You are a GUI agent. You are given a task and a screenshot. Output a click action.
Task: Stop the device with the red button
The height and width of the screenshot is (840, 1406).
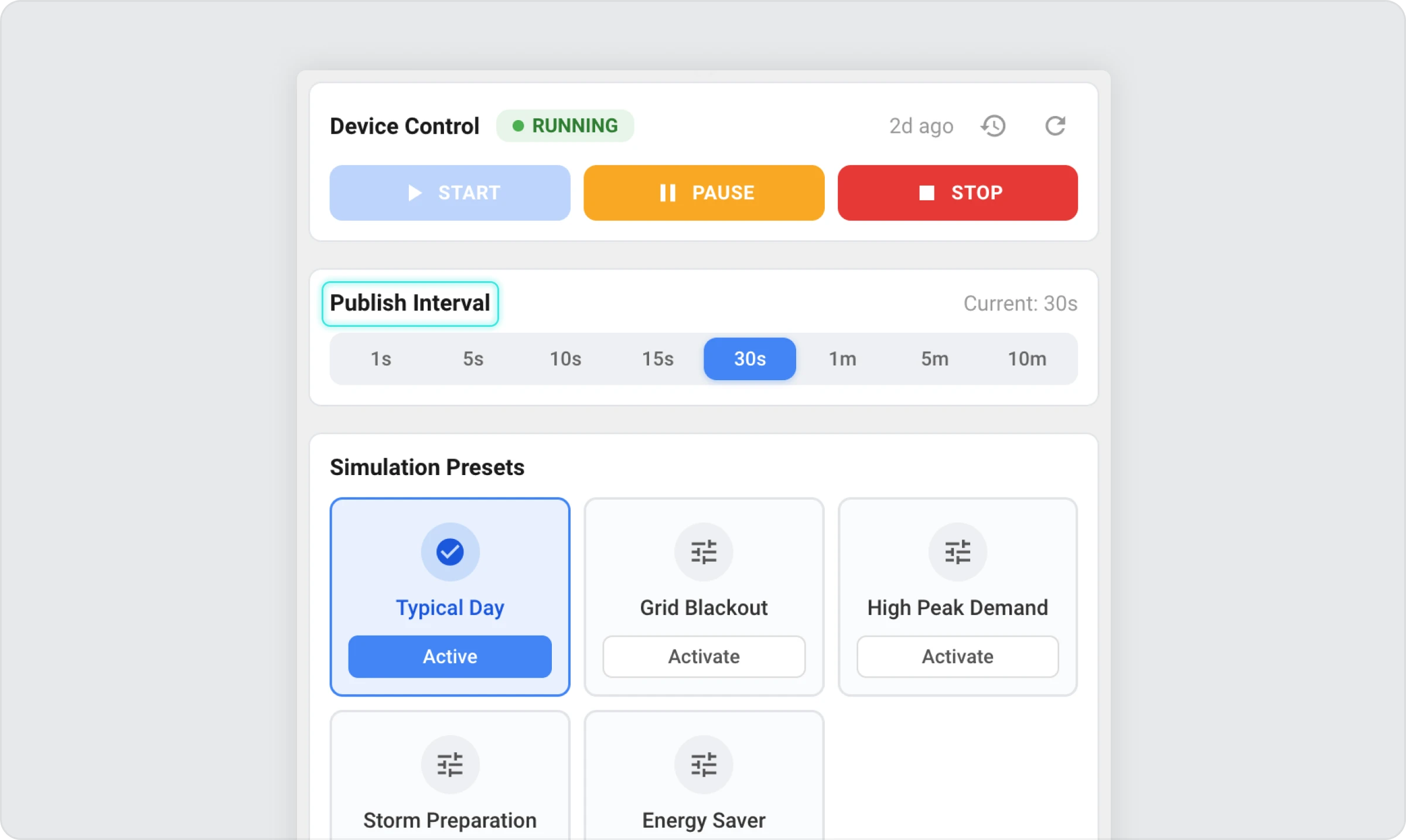(957, 193)
